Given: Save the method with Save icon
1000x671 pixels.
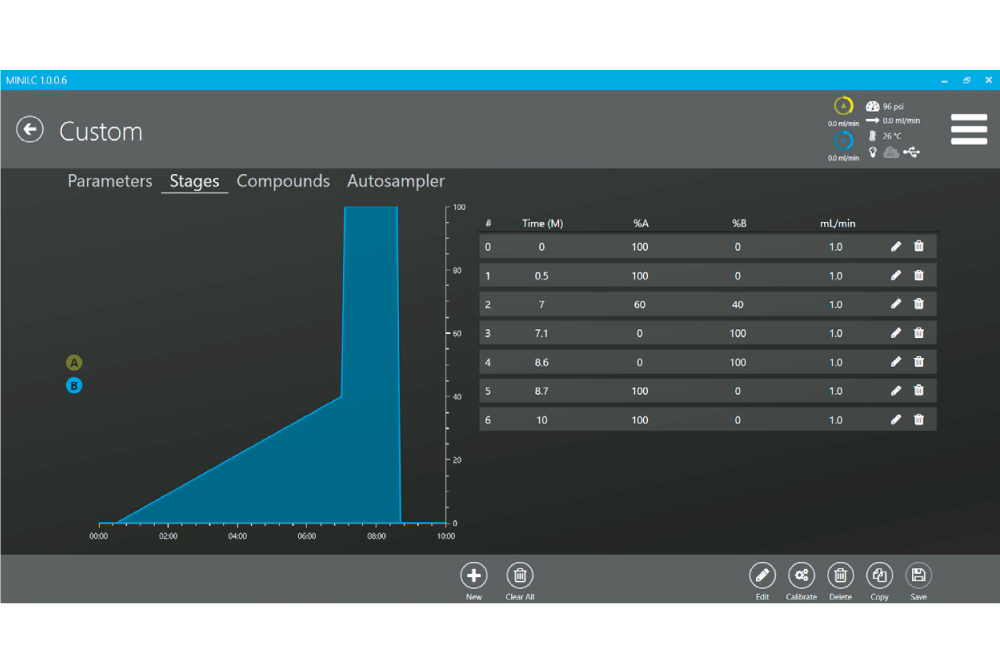Looking at the screenshot, I should [x=918, y=575].
